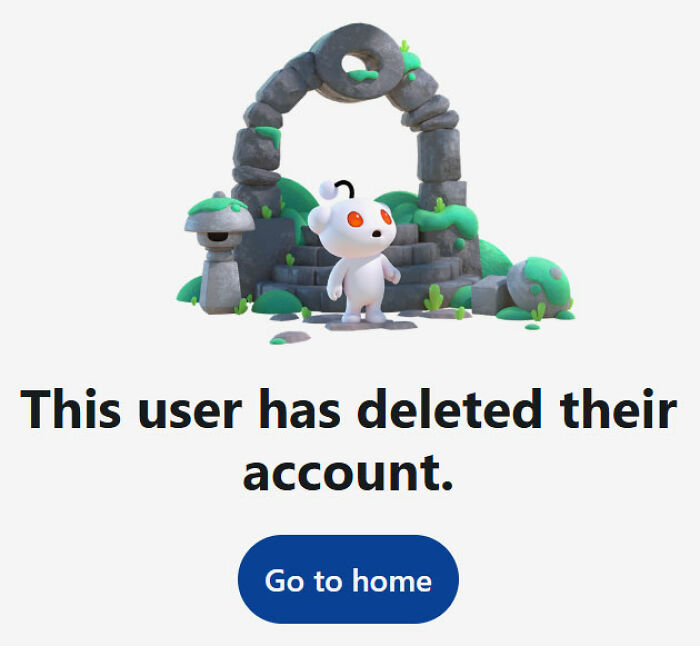The height and width of the screenshot is (646, 700).
Task: Click the round mossy boulder on right
Action: pyautogui.click(x=538, y=286)
